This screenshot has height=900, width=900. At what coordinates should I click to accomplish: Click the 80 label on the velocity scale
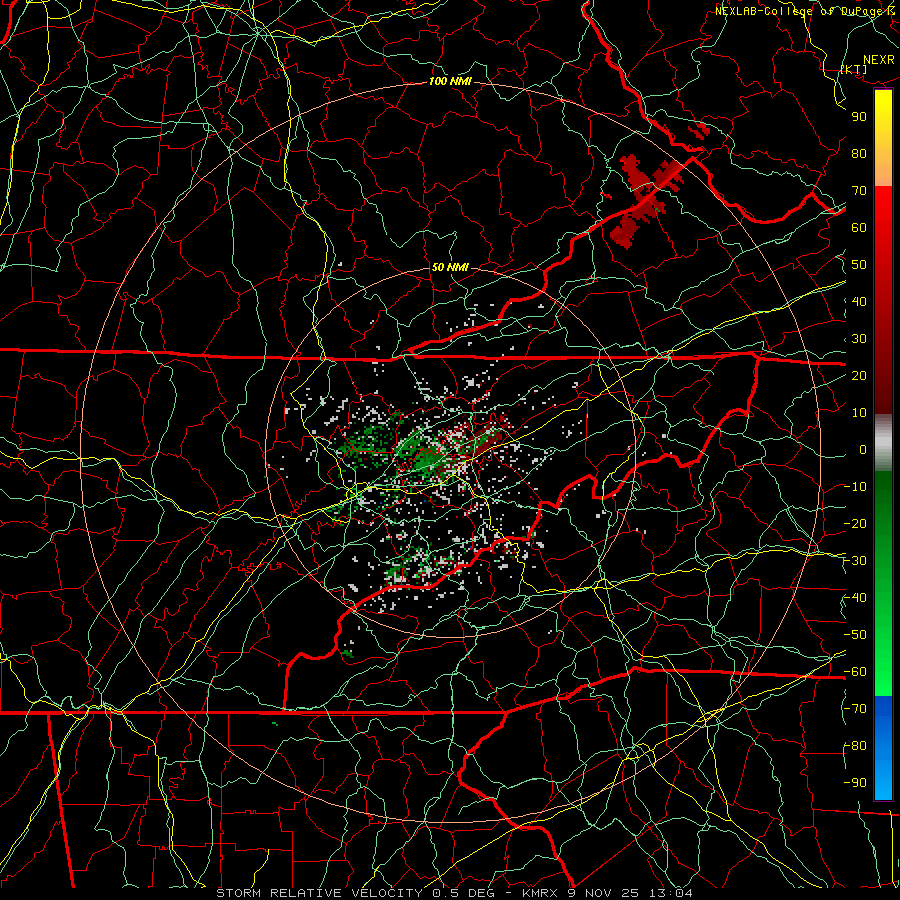pyautogui.click(x=859, y=154)
